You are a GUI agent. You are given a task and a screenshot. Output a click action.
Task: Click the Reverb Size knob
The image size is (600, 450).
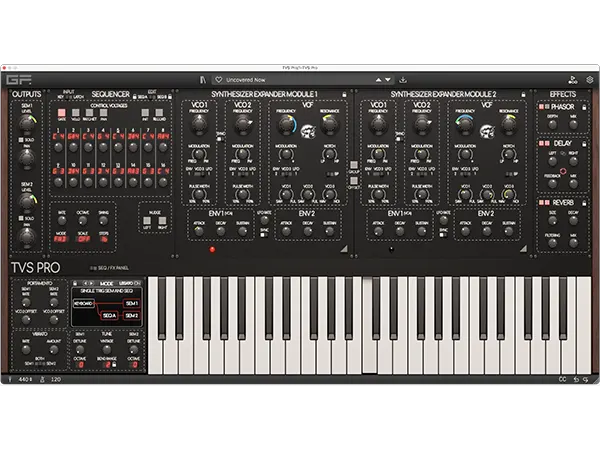(553, 221)
